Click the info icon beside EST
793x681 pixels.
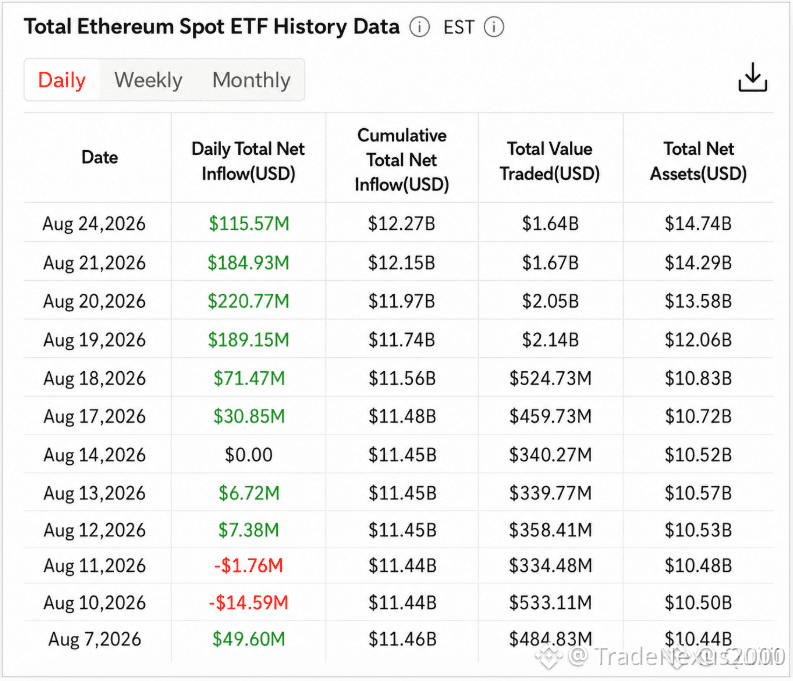point(494,27)
